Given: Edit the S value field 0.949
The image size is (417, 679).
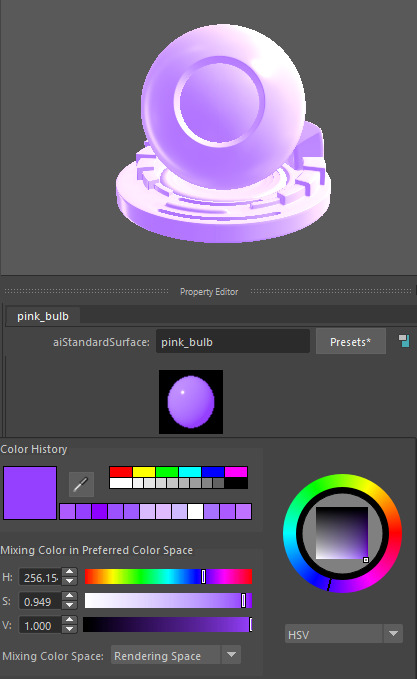Looking at the screenshot, I should point(41,601).
